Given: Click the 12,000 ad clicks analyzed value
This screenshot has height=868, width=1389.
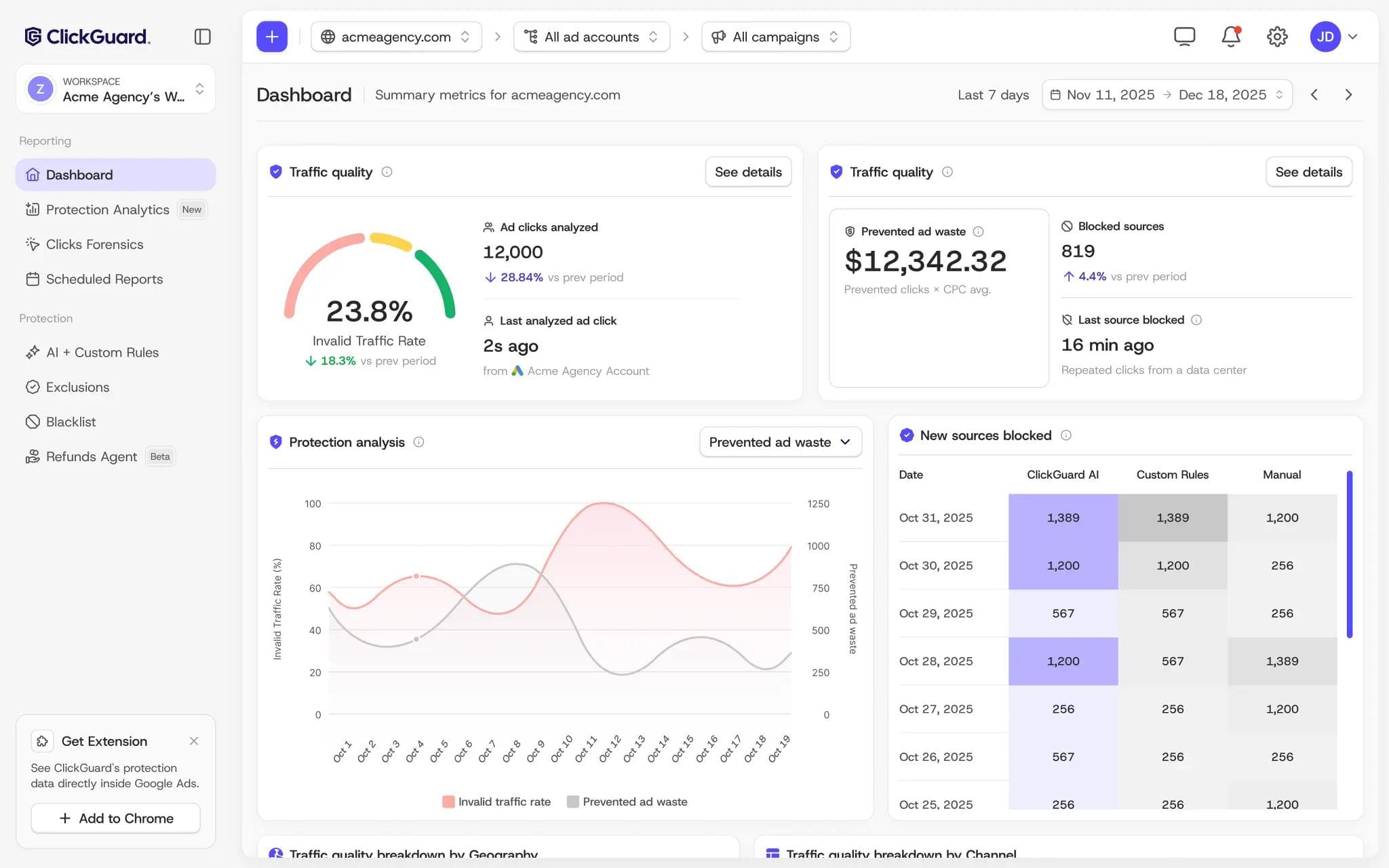Looking at the screenshot, I should point(513,252).
